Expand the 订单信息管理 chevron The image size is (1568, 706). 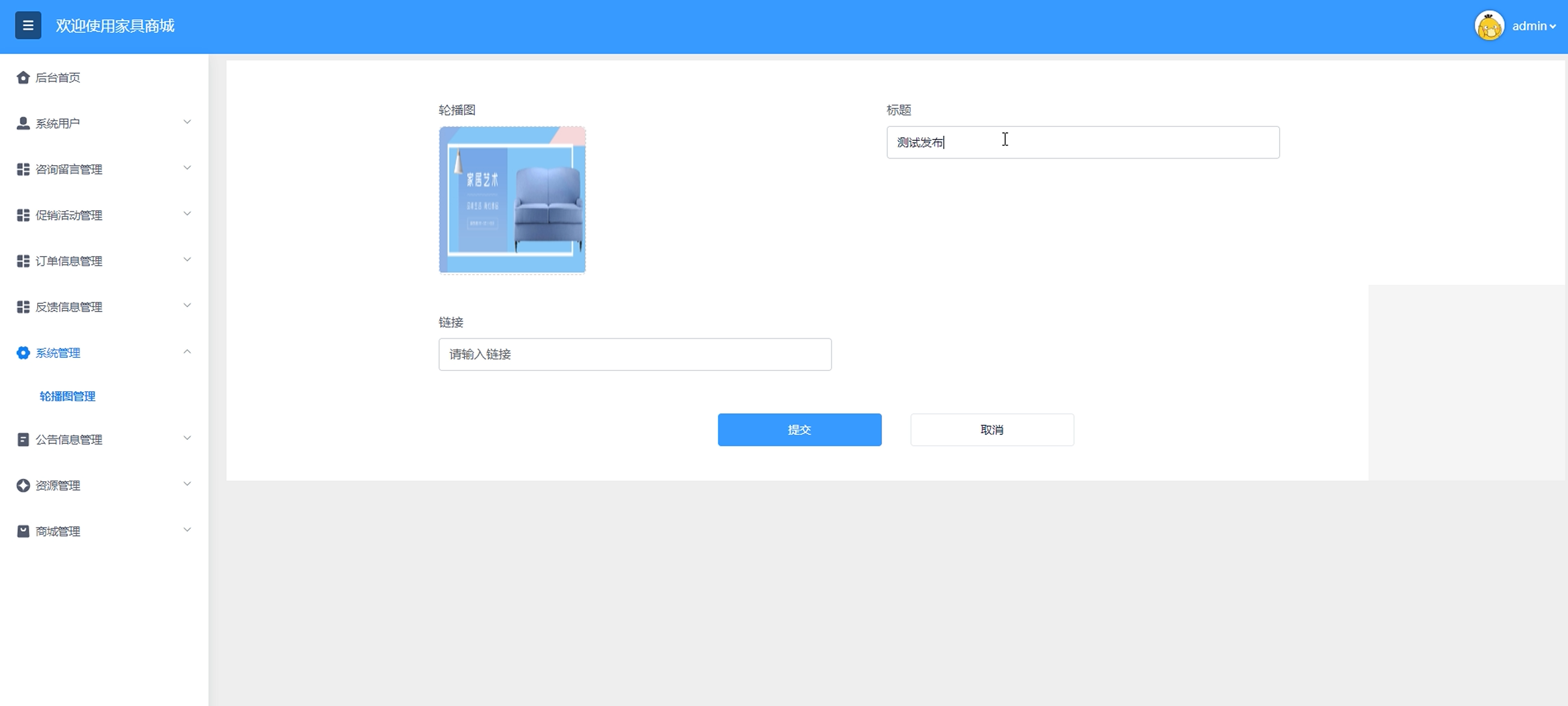coord(187,260)
